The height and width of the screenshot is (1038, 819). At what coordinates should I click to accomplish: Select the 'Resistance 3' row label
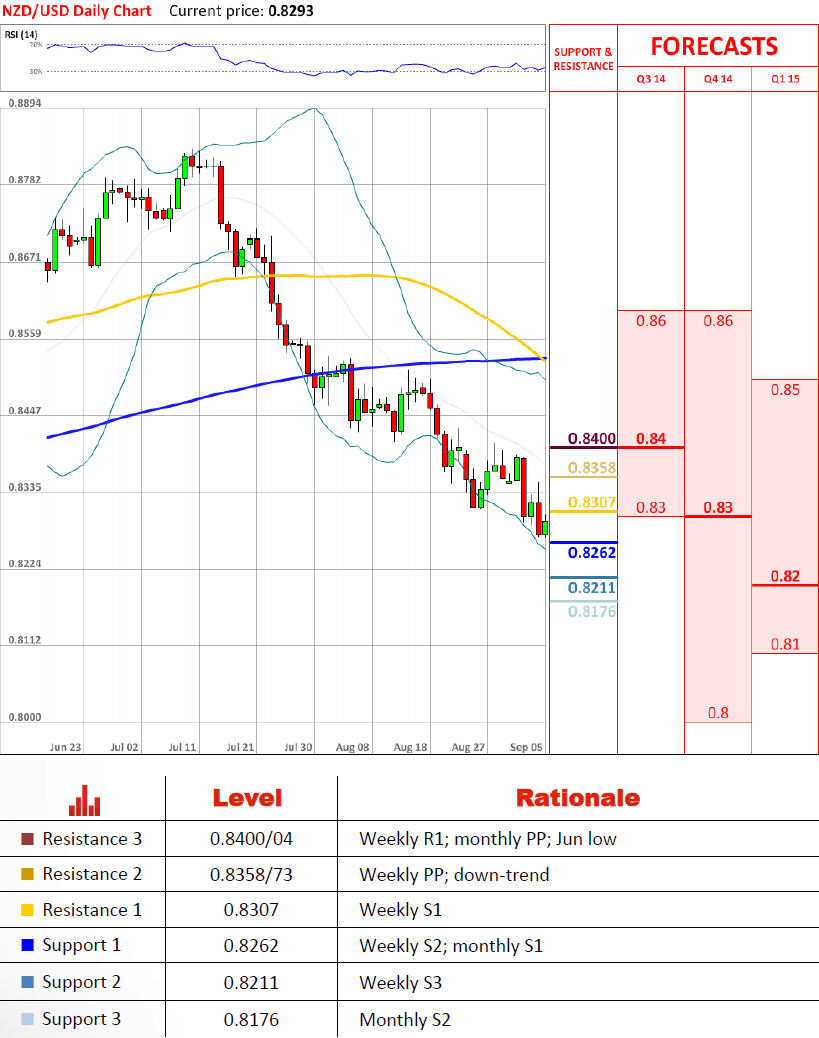(92, 839)
